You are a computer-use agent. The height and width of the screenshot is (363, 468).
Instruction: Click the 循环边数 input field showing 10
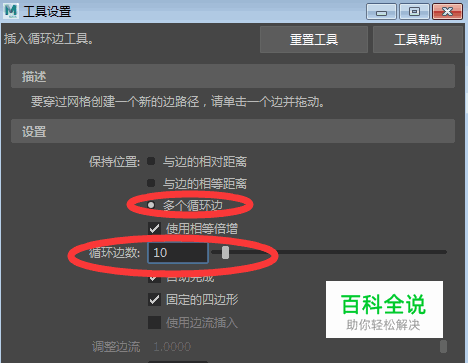point(178,253)
